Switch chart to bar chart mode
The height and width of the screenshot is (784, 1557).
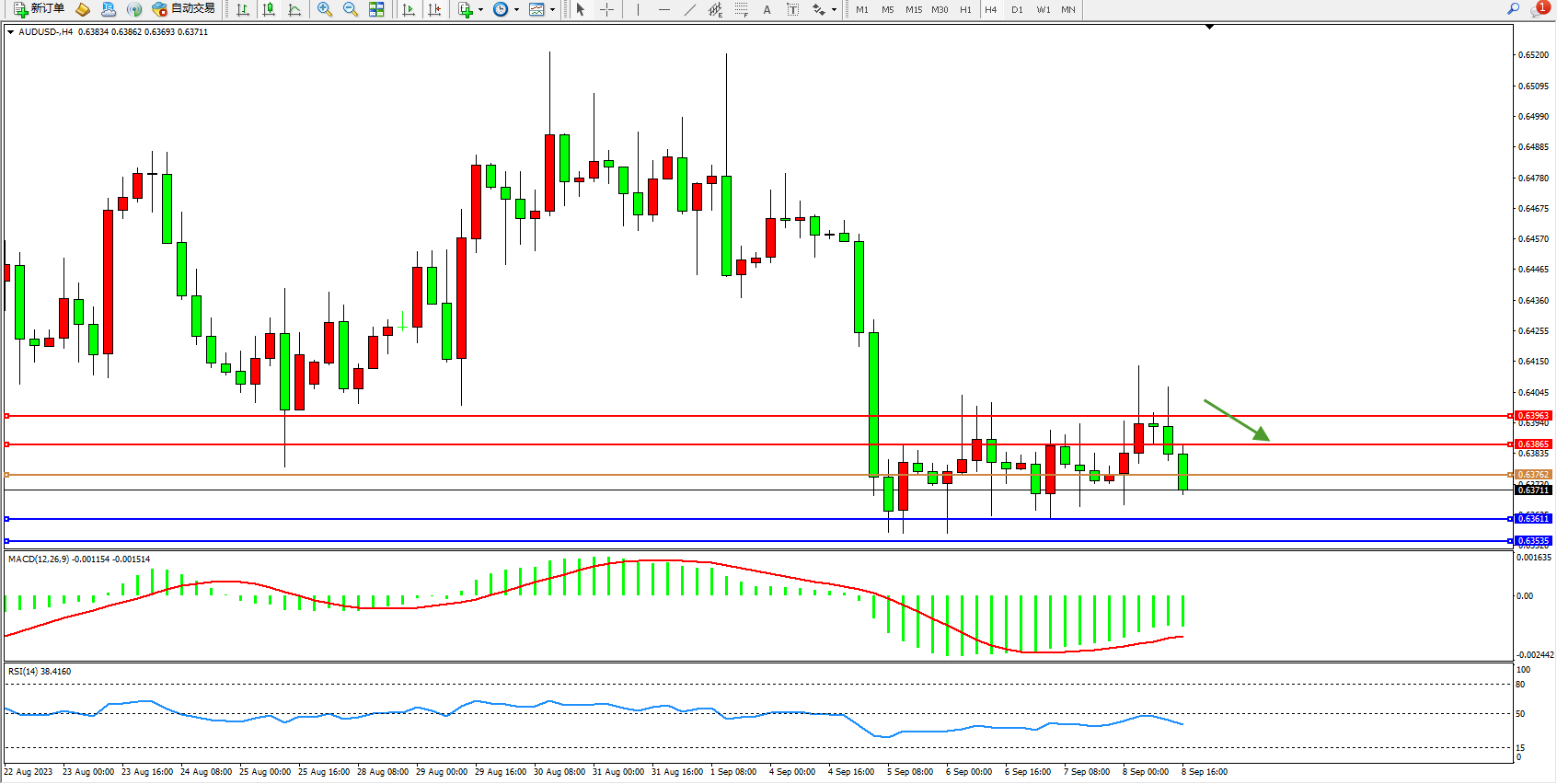(243, 9)
